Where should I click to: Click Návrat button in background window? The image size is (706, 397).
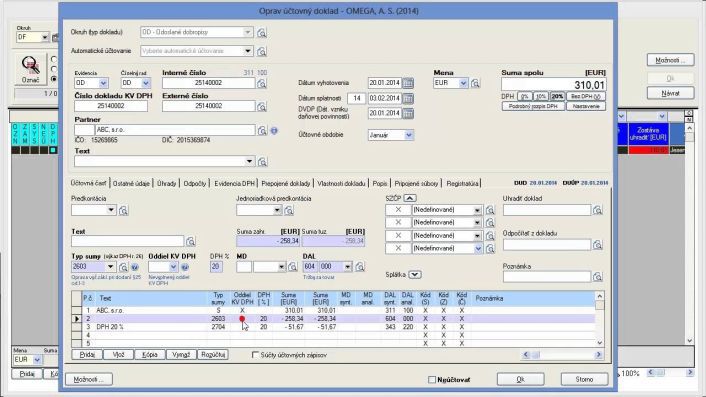click(x=670, y=93)
